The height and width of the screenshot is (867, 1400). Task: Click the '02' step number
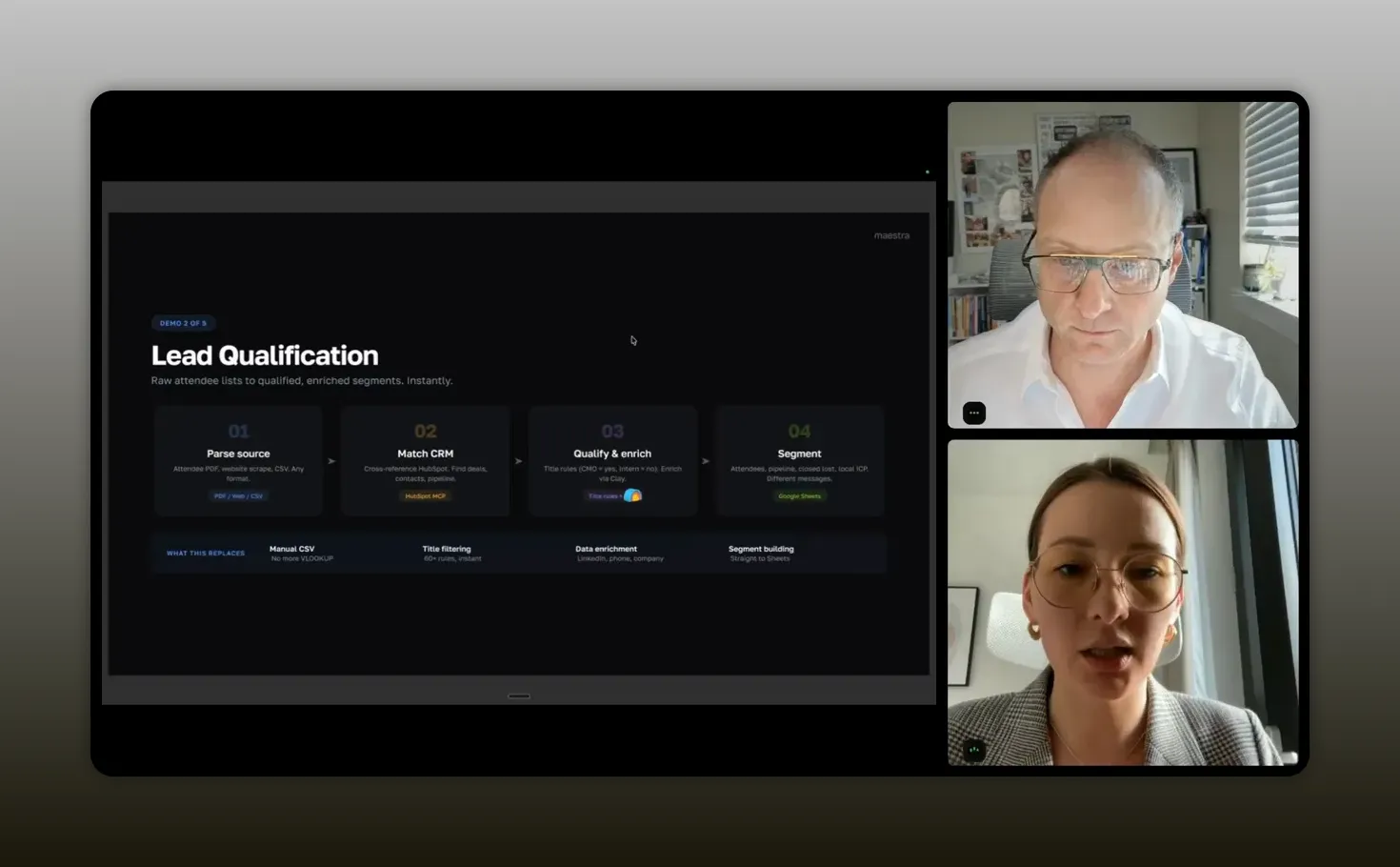(426, 432)
